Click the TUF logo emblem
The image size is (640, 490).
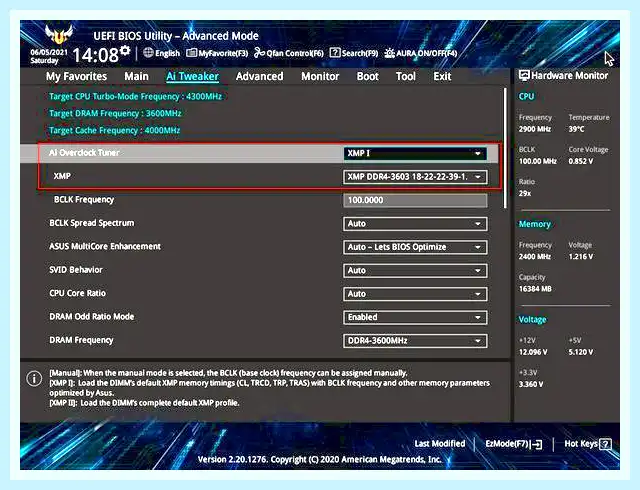(x=59, y=34)
